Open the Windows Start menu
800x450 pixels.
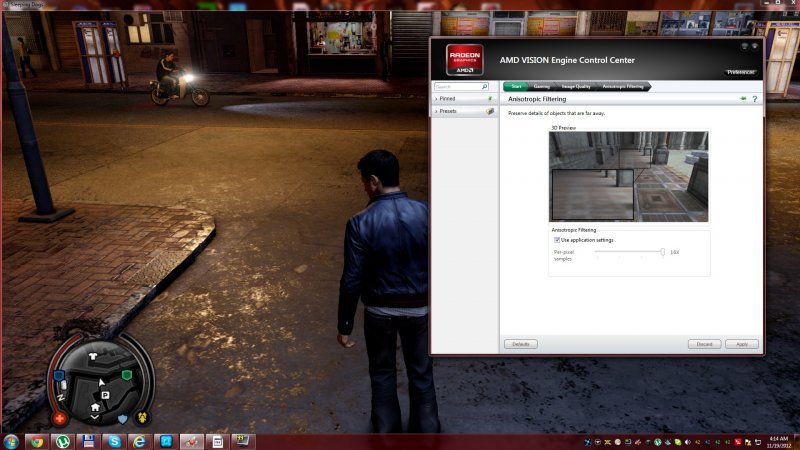pyautogui.click(x=11, y=442)
